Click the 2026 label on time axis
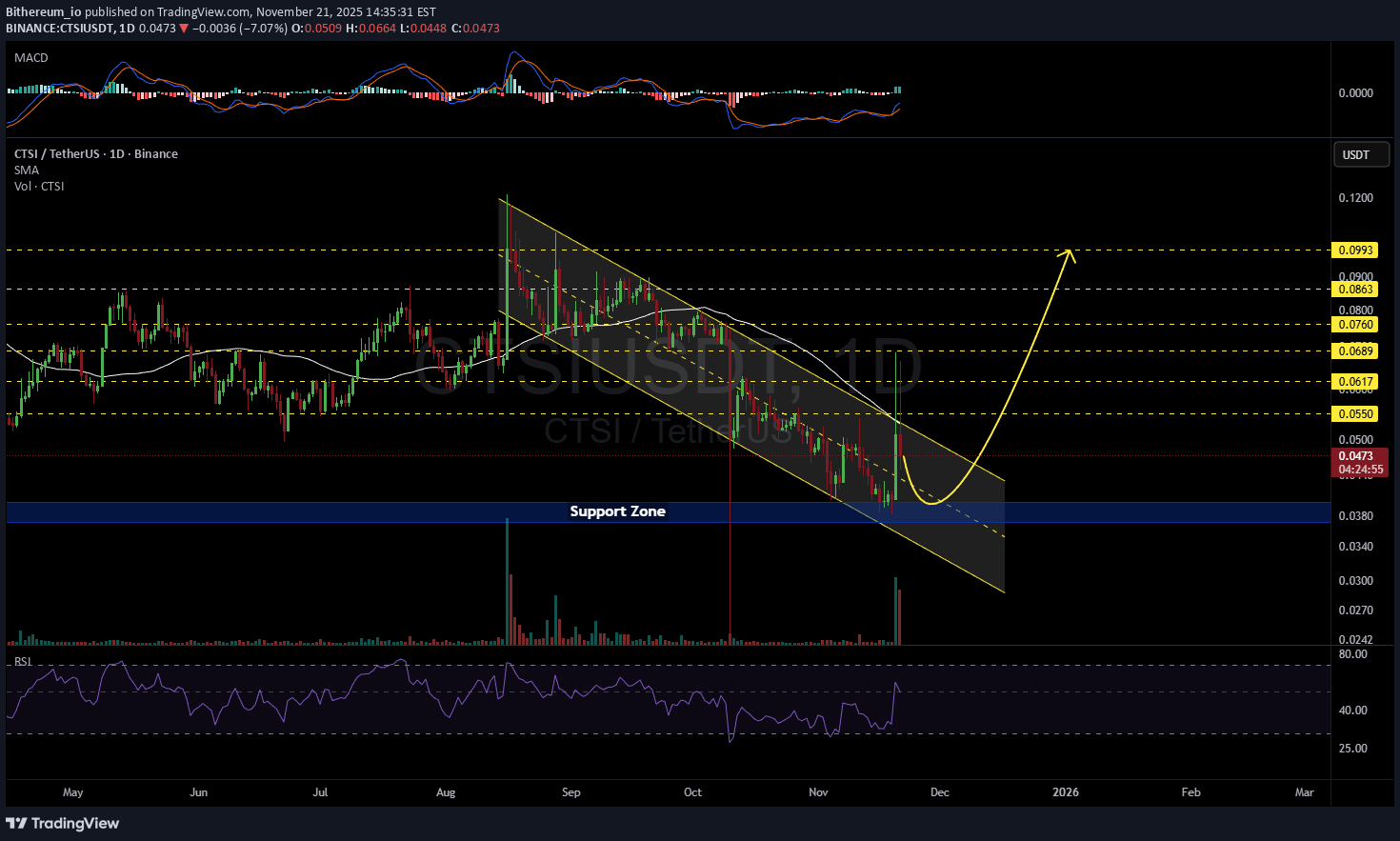1400x841 pixels. [x=1065, y=792]
